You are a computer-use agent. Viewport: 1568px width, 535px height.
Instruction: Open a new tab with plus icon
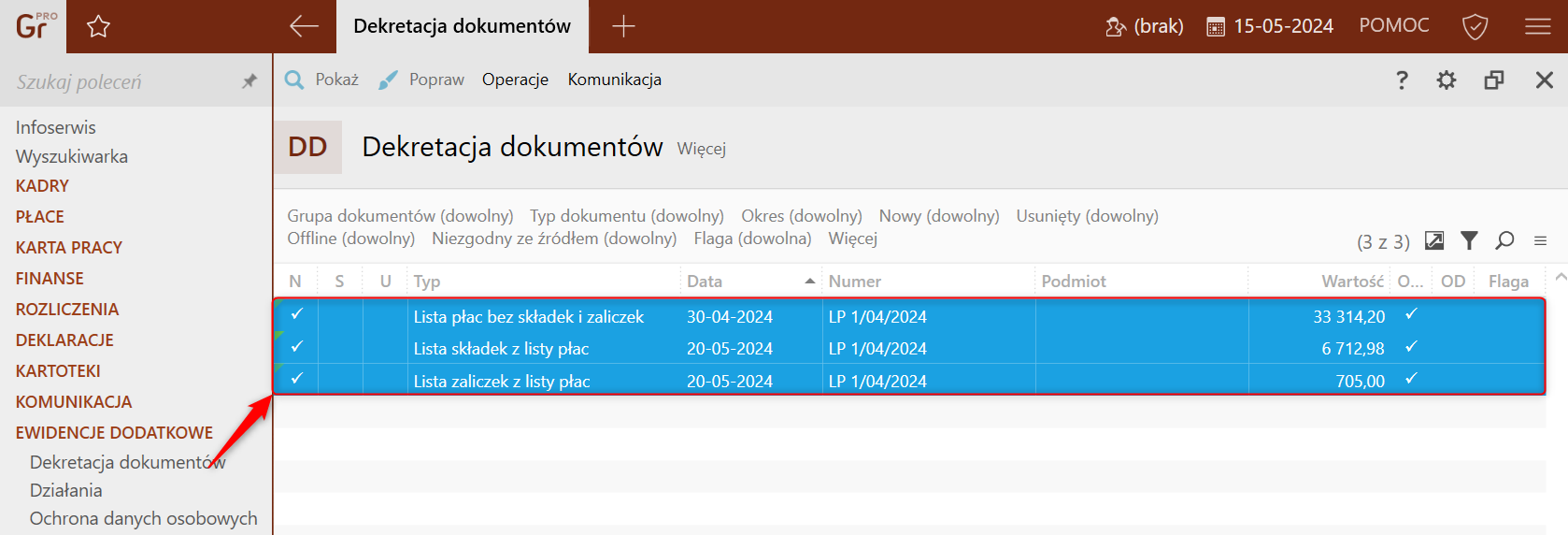point(623,26)
